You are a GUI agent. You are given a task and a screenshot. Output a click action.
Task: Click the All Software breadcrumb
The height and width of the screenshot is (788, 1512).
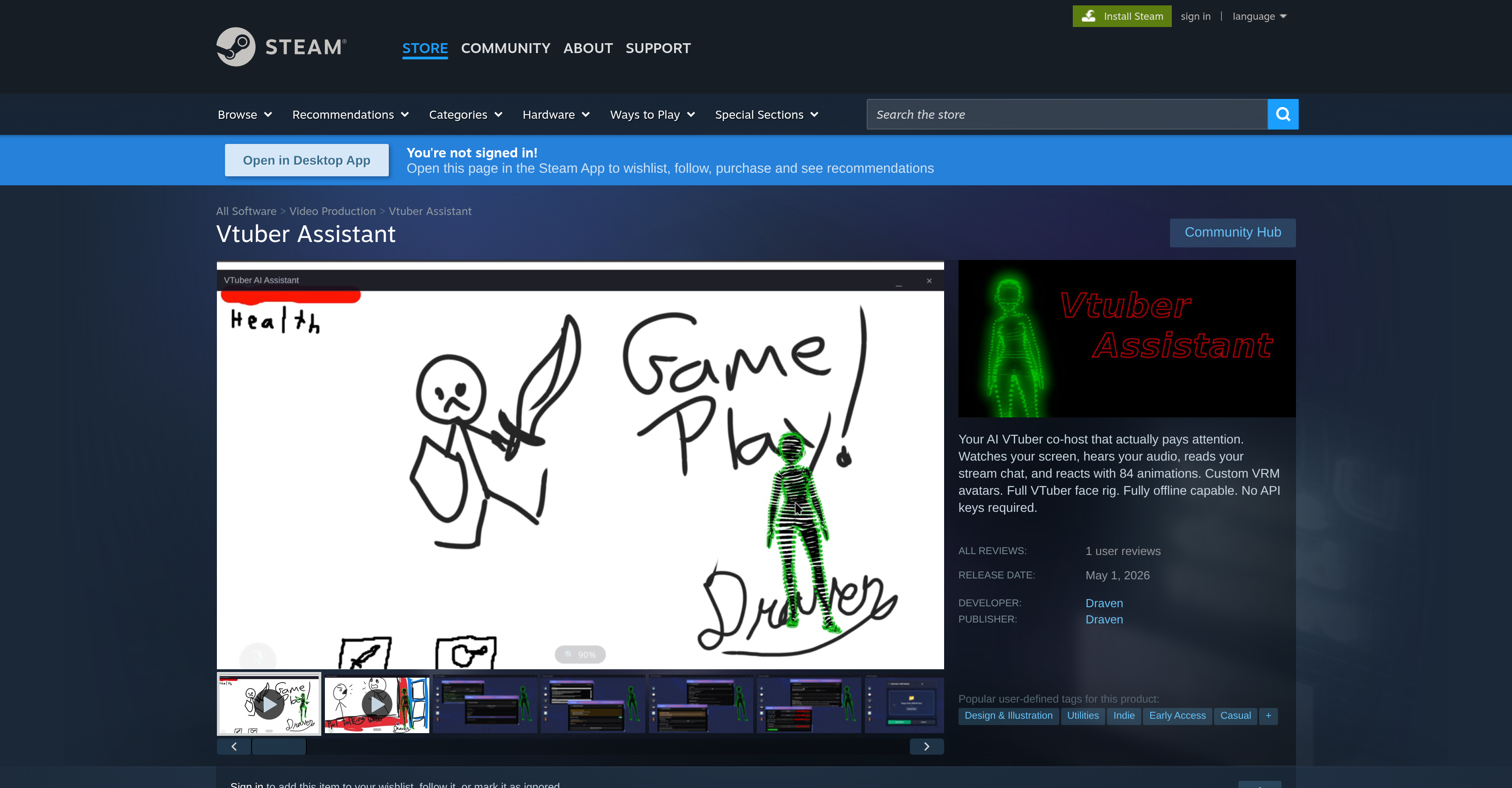point(246,211)
